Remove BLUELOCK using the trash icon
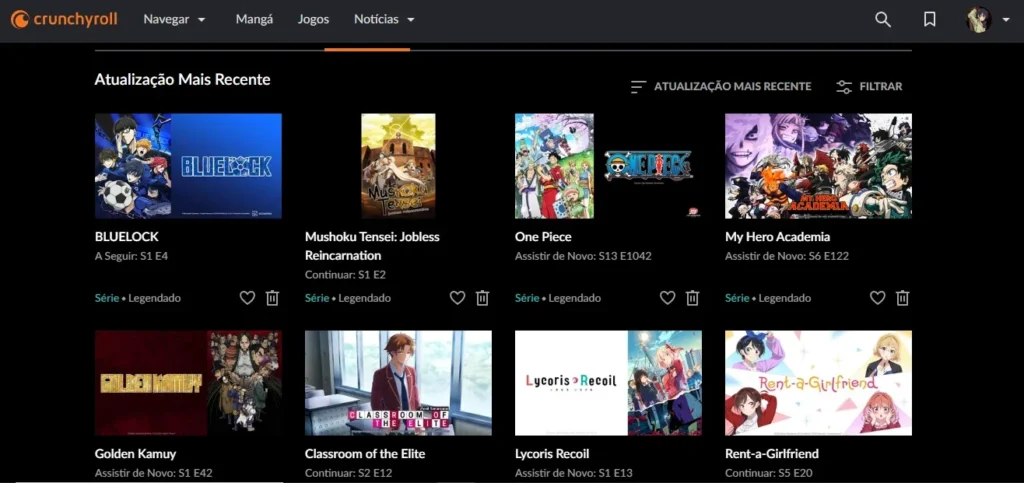Screen dimensions: 1024x483 point(272,298)
